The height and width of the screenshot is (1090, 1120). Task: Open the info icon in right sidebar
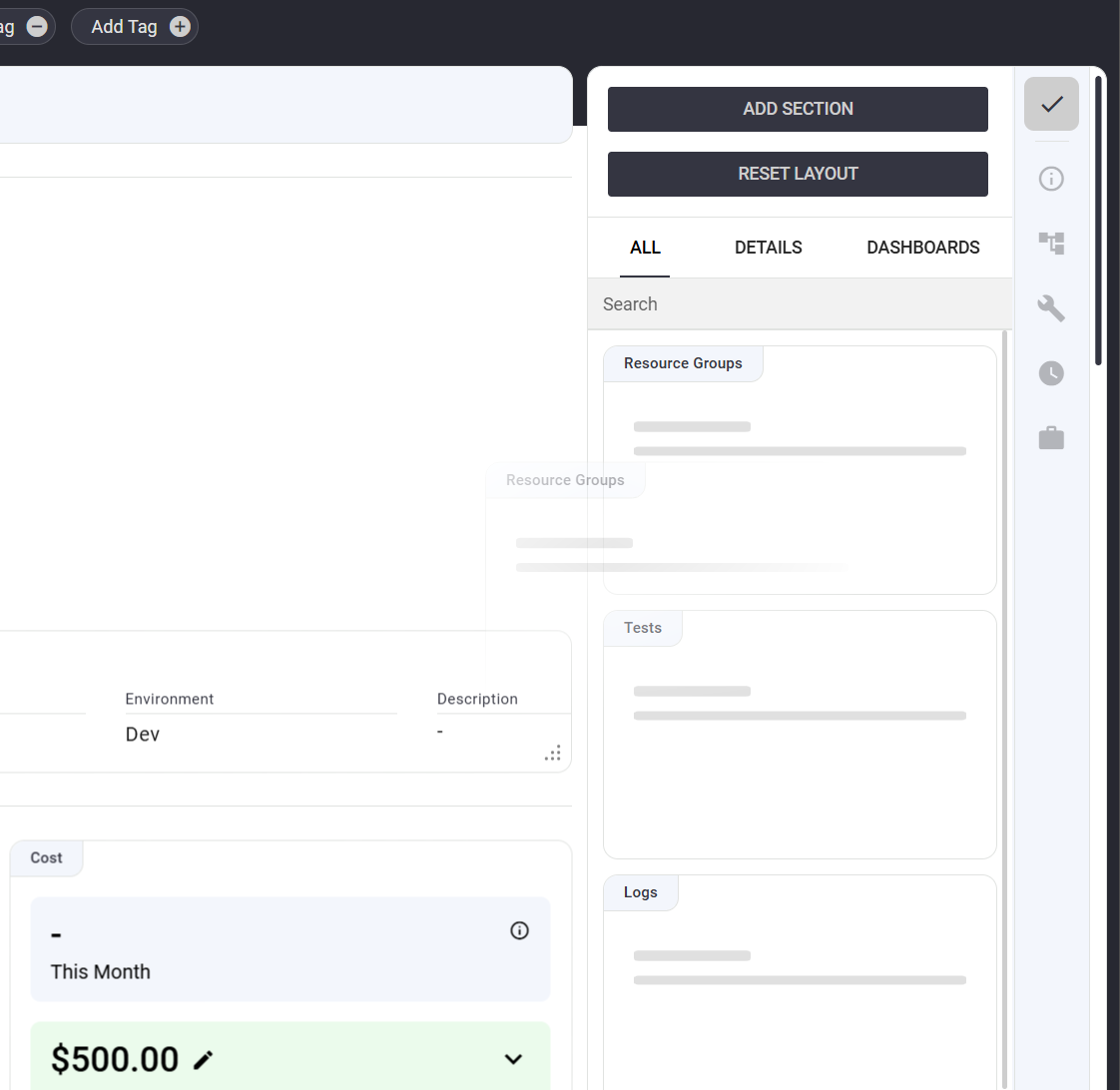pos(1051,179)
